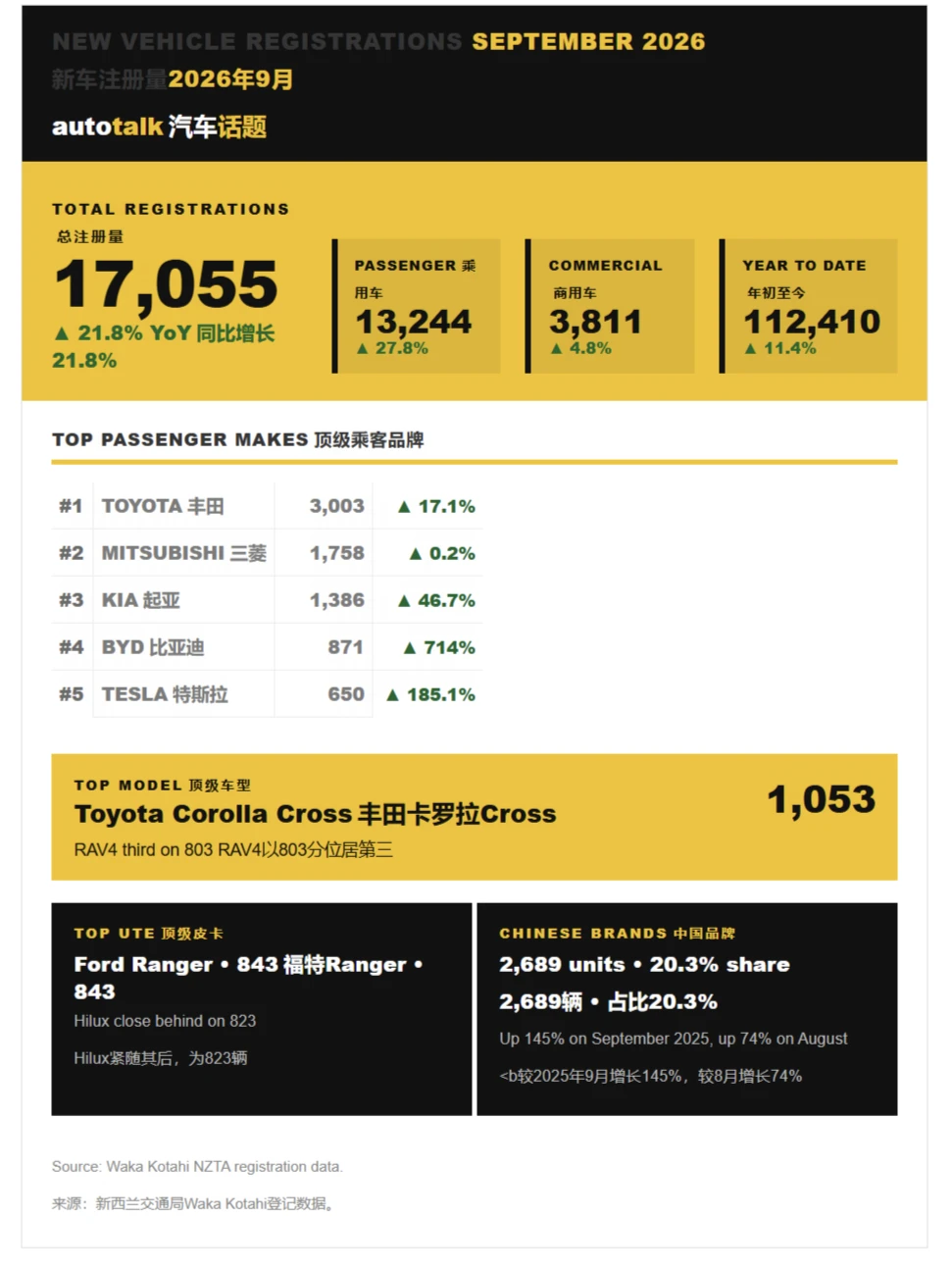
Task: Click the #2 rank cell
Action: point(71,553)
